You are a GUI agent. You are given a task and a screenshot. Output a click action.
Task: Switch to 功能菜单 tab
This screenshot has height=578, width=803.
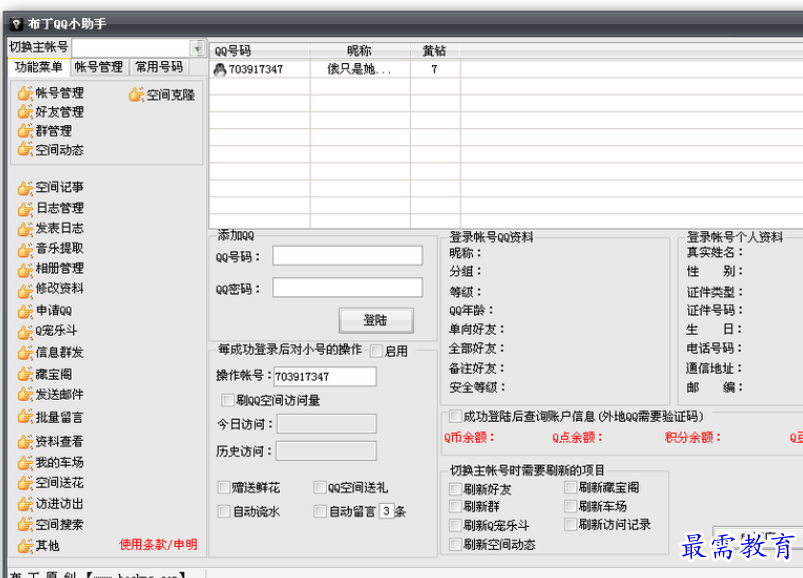tap(38, 67)
